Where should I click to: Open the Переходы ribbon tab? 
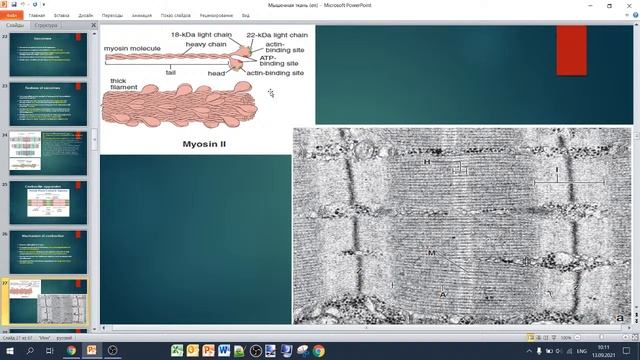click(112, 15)
